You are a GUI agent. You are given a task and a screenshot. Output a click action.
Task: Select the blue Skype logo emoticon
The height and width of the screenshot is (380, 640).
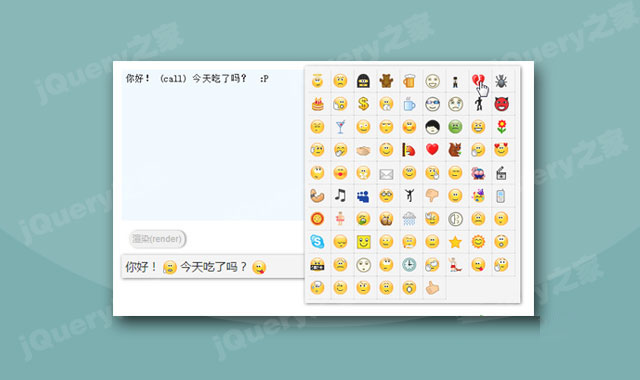click(x=317, y=242)
